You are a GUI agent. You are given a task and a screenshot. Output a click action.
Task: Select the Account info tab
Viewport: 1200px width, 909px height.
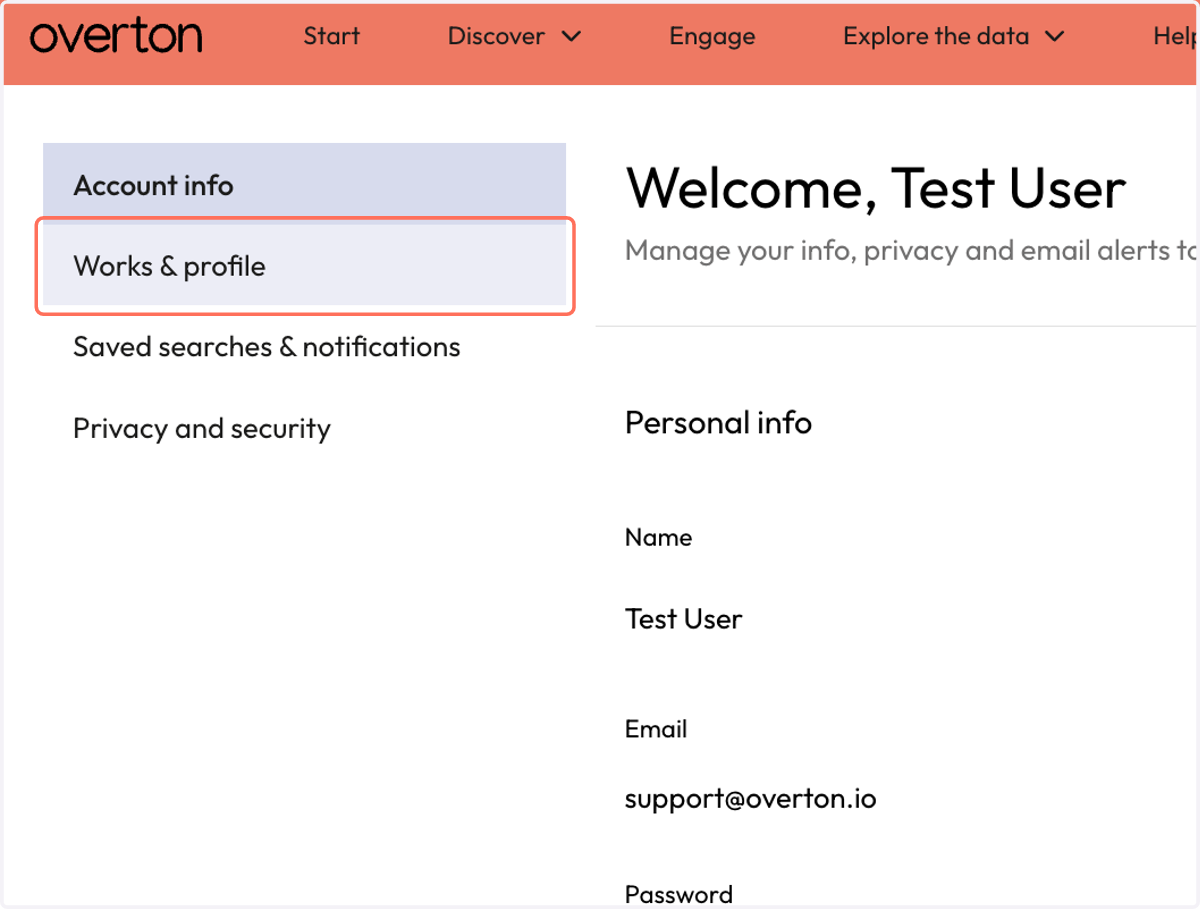tap(304, 185)
